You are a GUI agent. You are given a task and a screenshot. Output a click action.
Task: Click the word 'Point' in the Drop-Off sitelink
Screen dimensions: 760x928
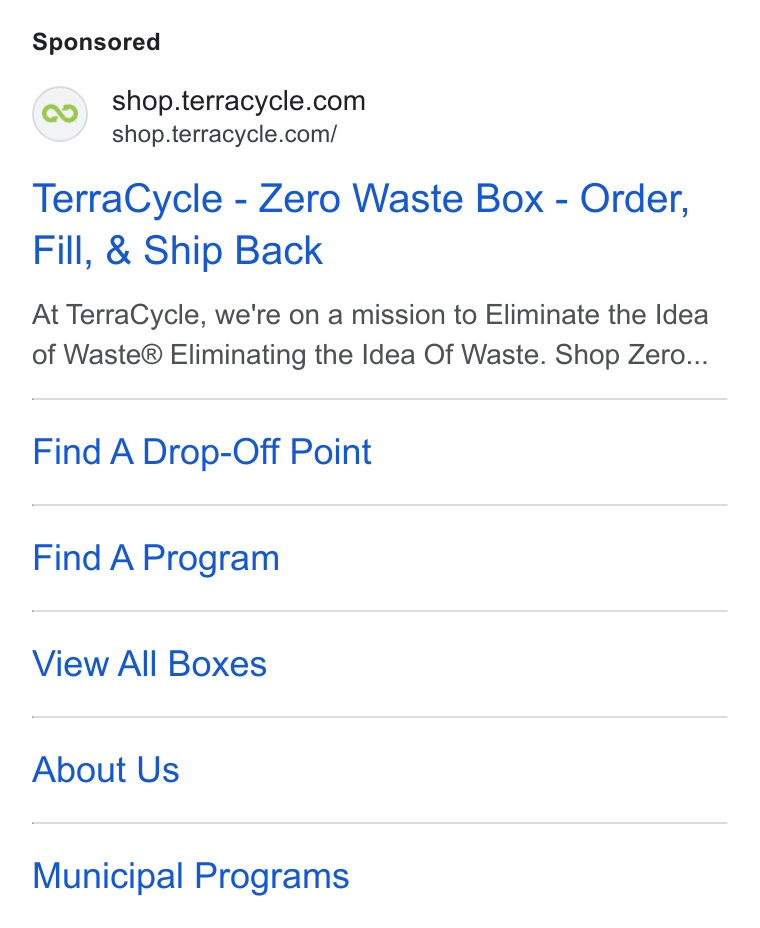tap(331, 452)
